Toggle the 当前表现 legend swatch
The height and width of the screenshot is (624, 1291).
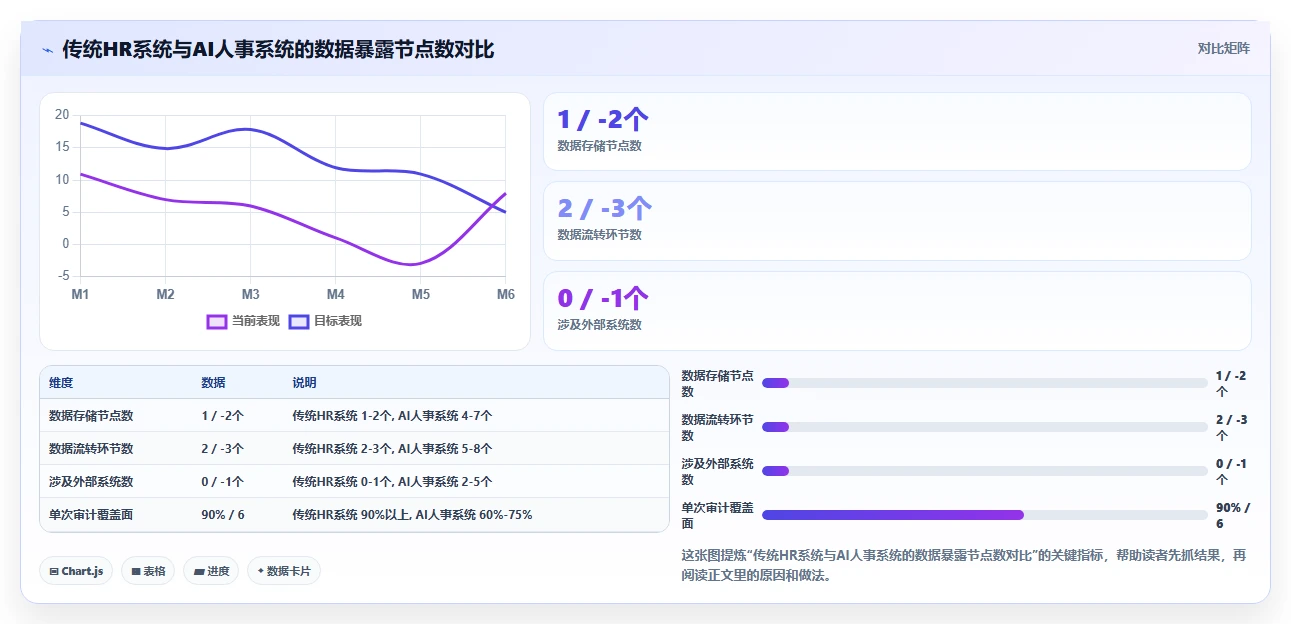click(217, 321)
